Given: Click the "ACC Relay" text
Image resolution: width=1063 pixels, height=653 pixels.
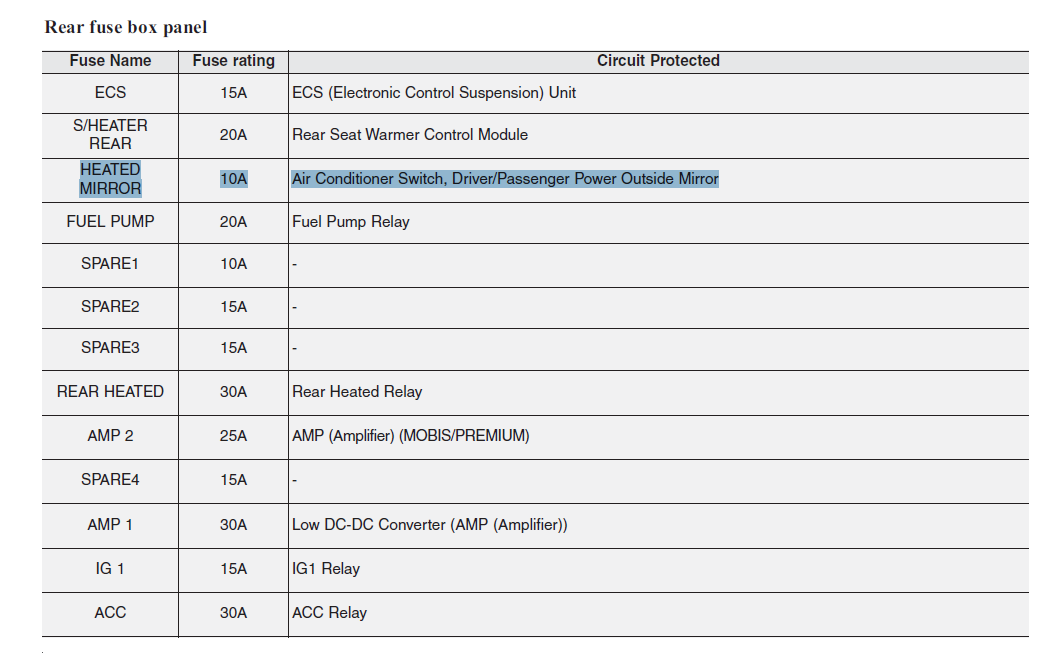Looking at the screenshot, I should (x=329, y=613).
